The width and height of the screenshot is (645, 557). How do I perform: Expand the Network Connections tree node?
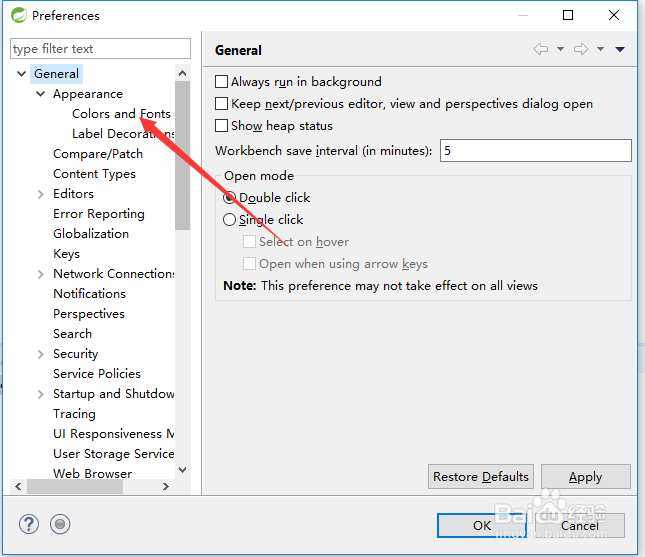pyautogui.click(x=40, y=274)
